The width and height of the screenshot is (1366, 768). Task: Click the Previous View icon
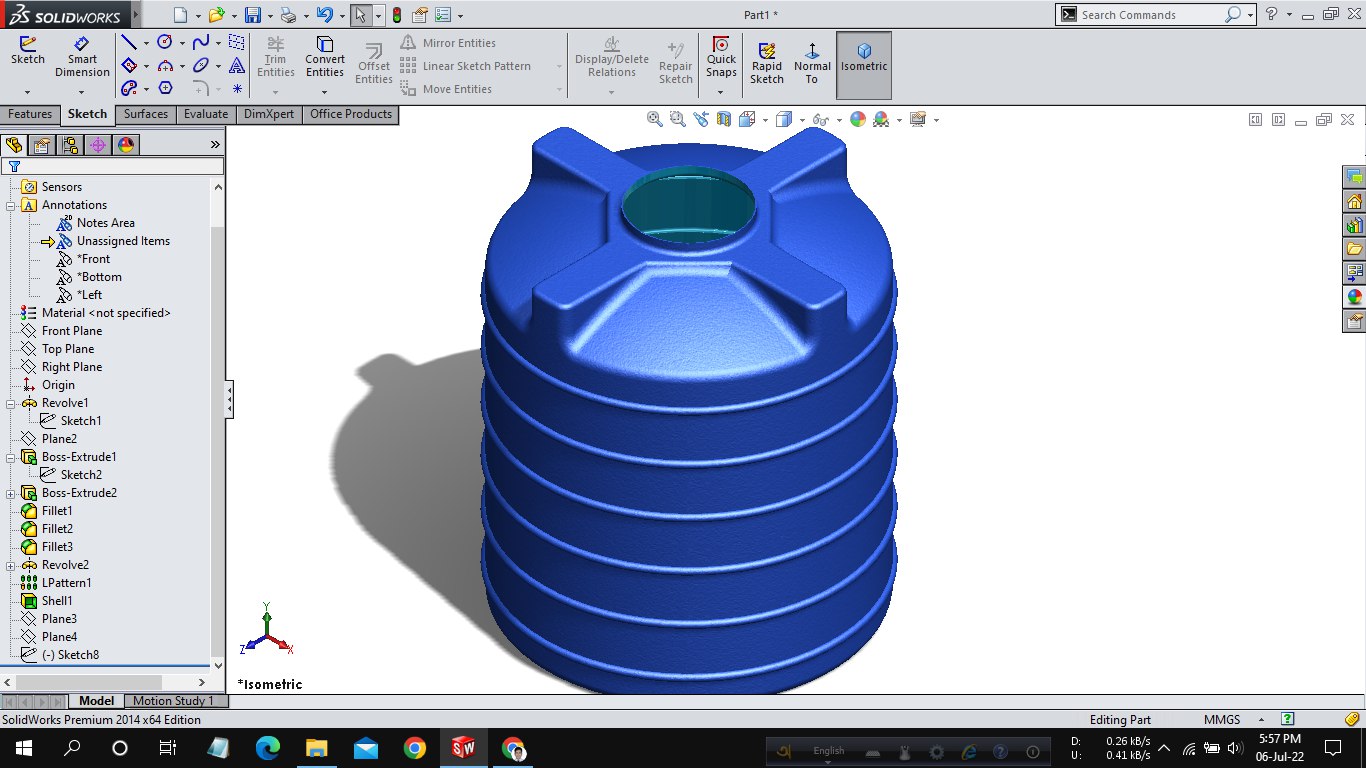pos(700,119)
